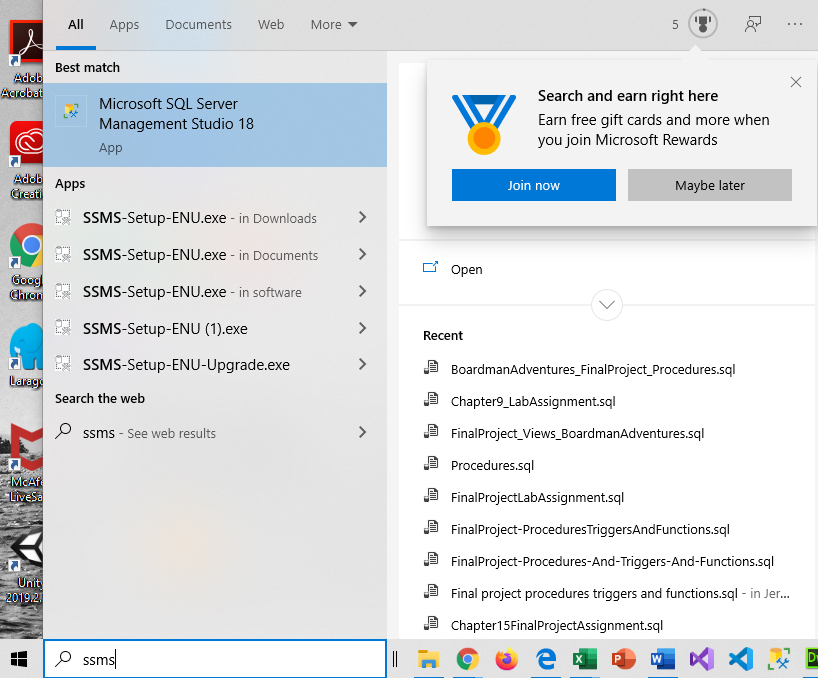Launch Visual Studio from the taskbar
The image size is (818, 678).
(701, 660)
